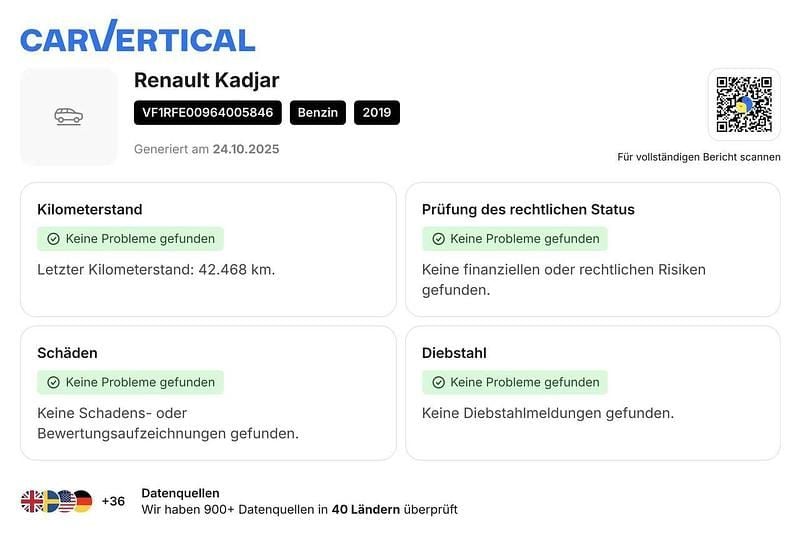The width and height of the screenshot is (800, 535).
Task: Click the checkmark icon under Schäden
Action: (54, 382)
